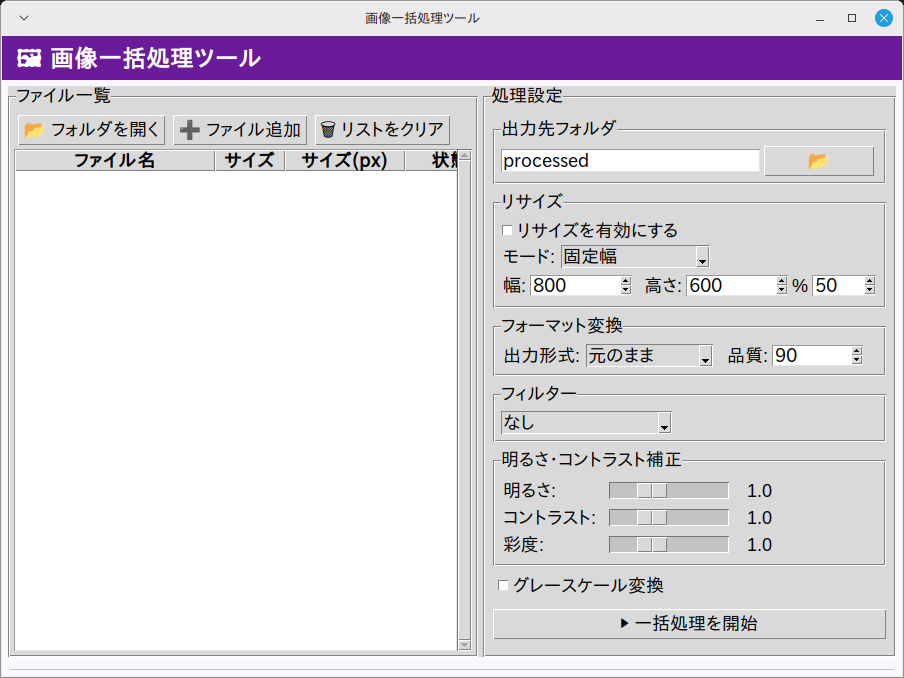The image size is (904, 678).
Task: Decrease the 幅 width value with down arrow
Action: pyautogui.click(x=626, y=290)
